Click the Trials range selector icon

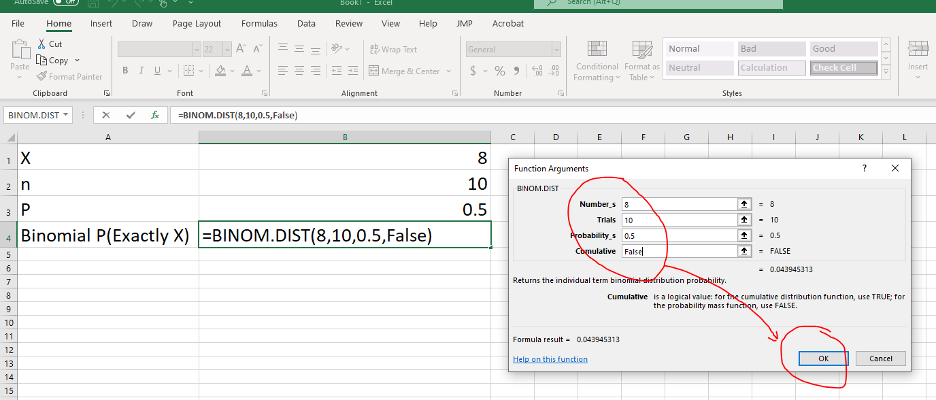744,220
